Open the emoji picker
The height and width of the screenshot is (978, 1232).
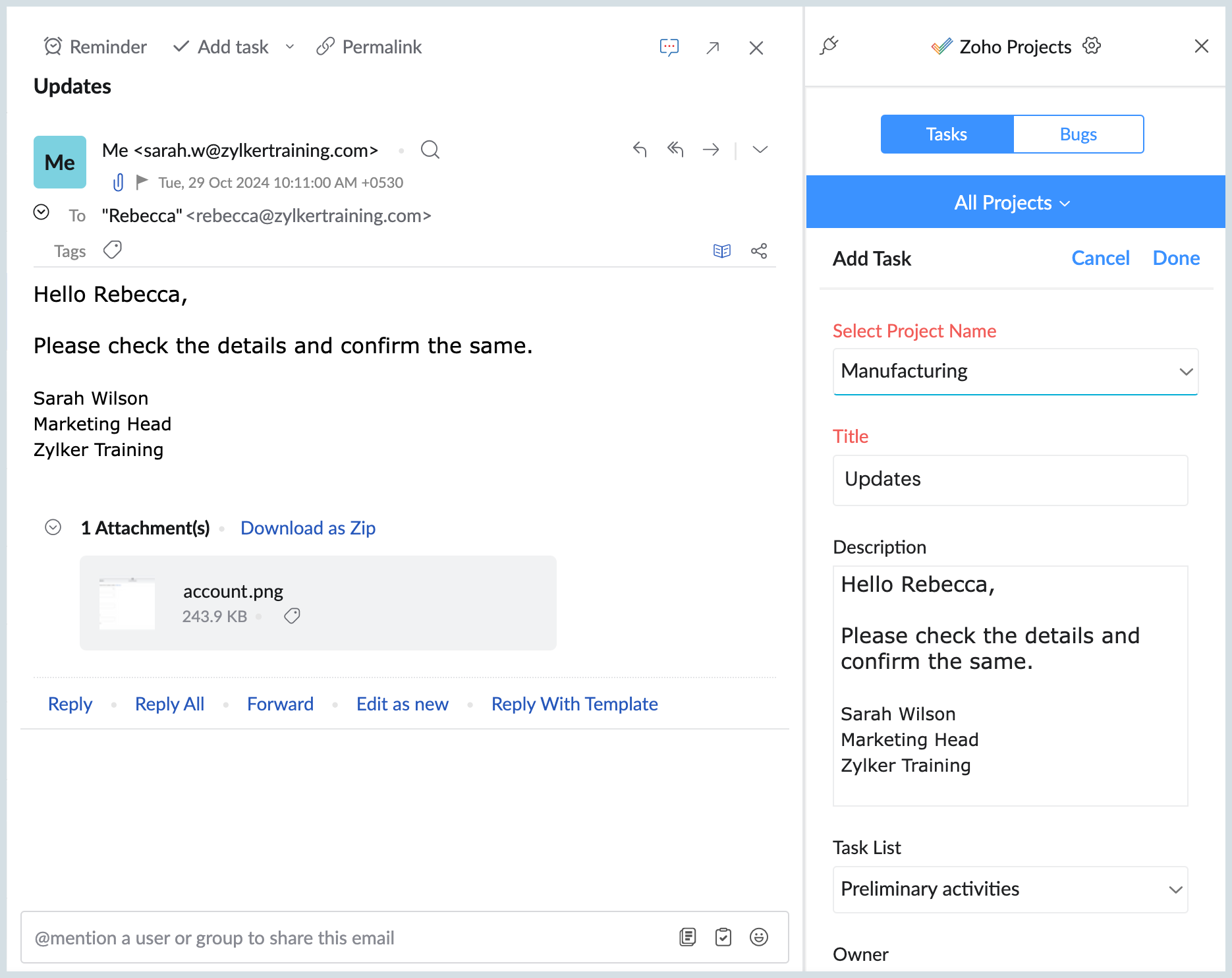pyautogui.click(x=759, y=937)
